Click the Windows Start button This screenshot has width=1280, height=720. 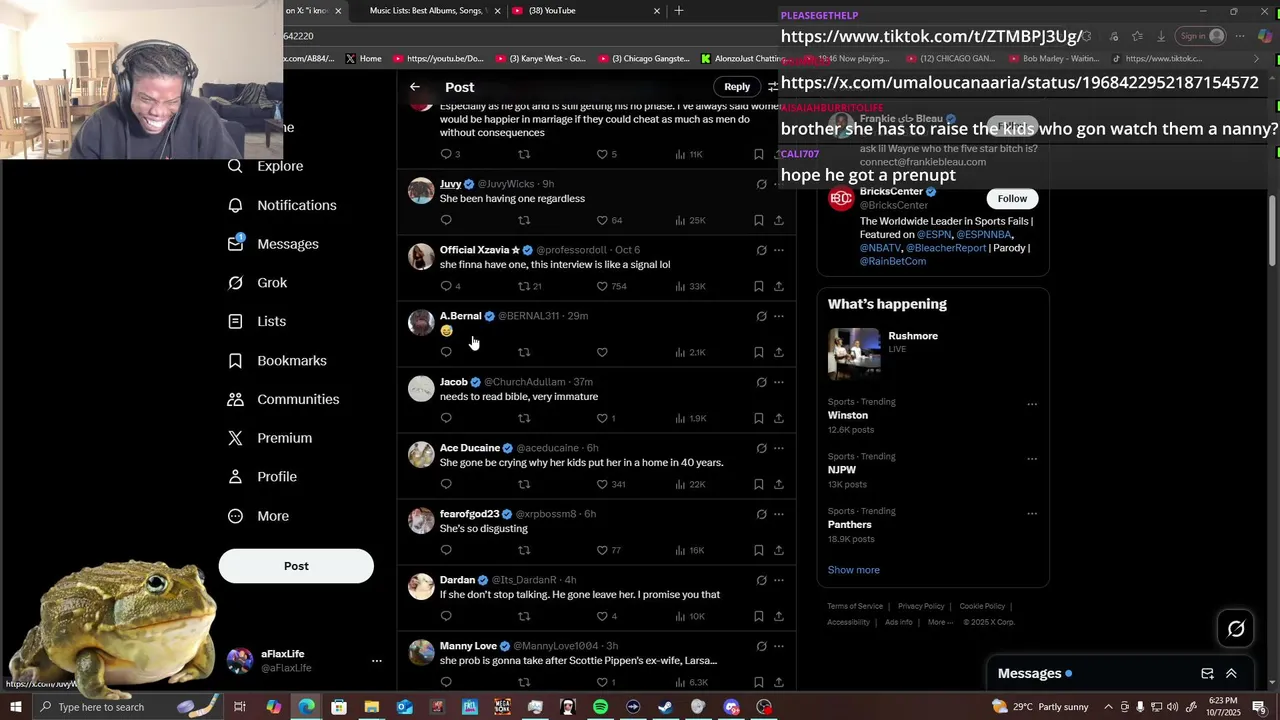pyautogui.click(x=15, y=707)
